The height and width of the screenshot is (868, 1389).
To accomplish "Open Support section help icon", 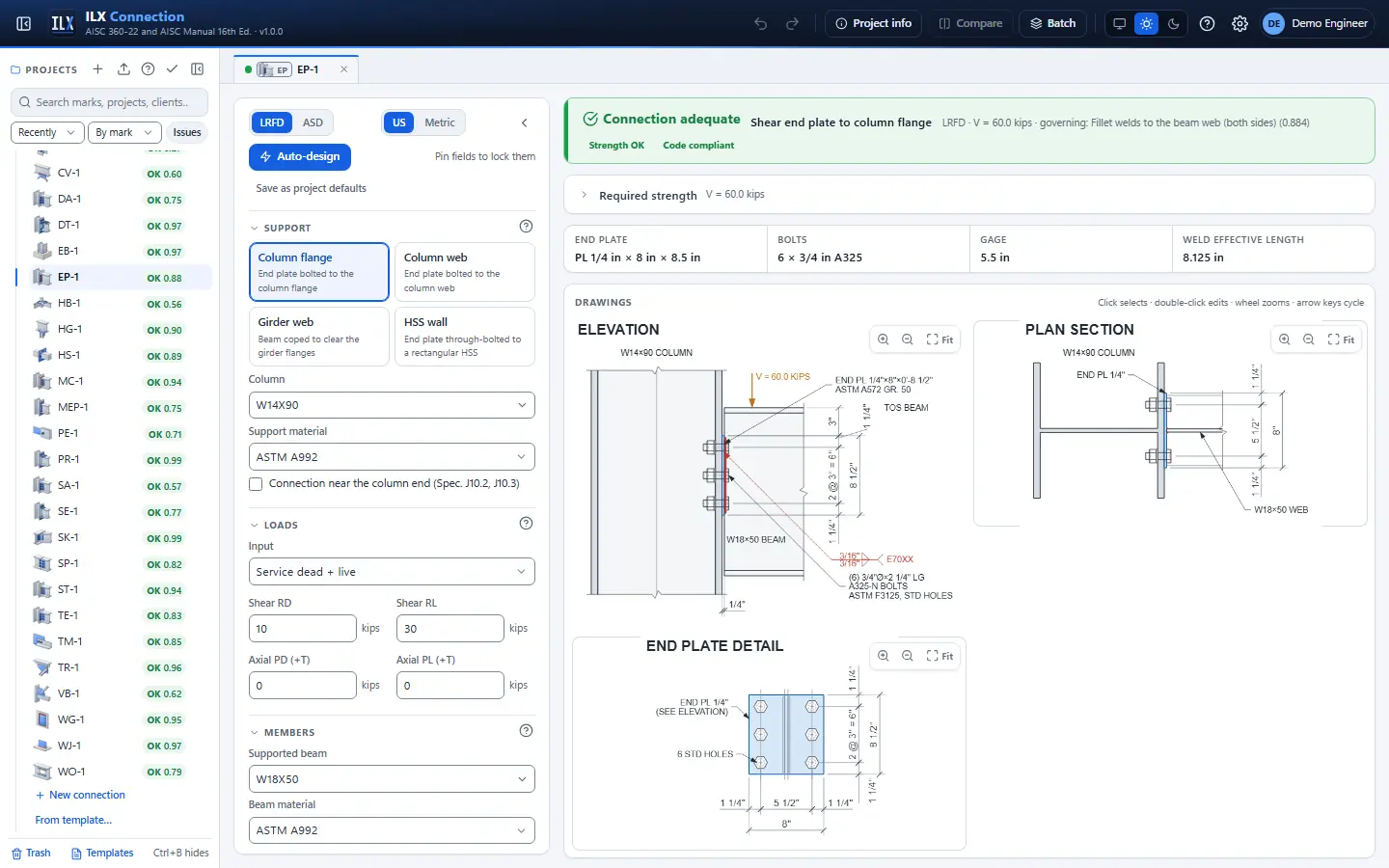I will point(526,227).
